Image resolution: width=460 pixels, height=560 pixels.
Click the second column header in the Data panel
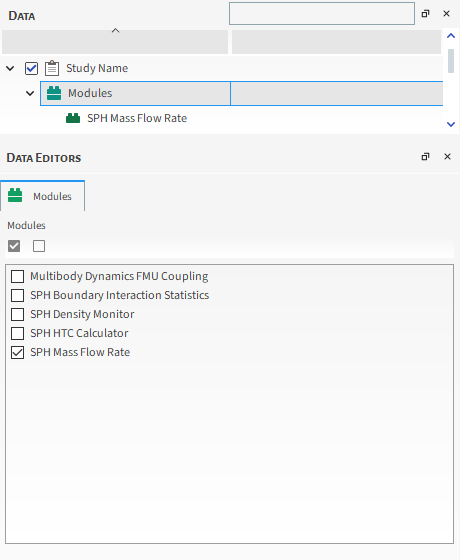[x=336, y=42]
